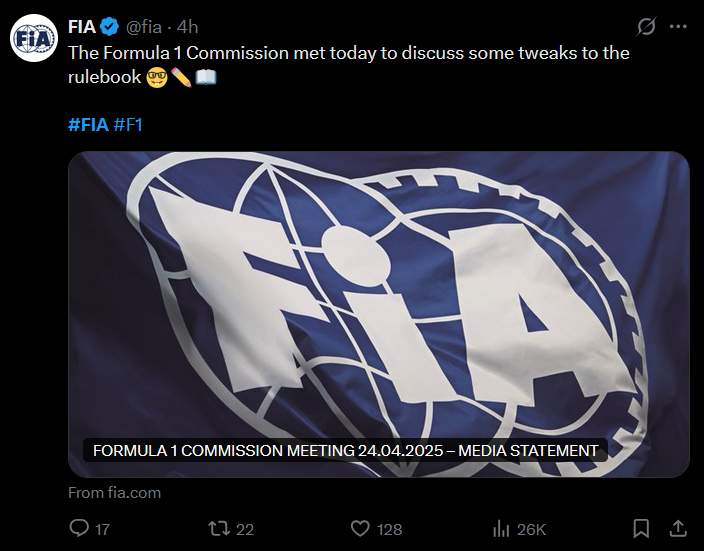
Task: Reply to the post via speech bubble icon
Action: coord(79,528)
